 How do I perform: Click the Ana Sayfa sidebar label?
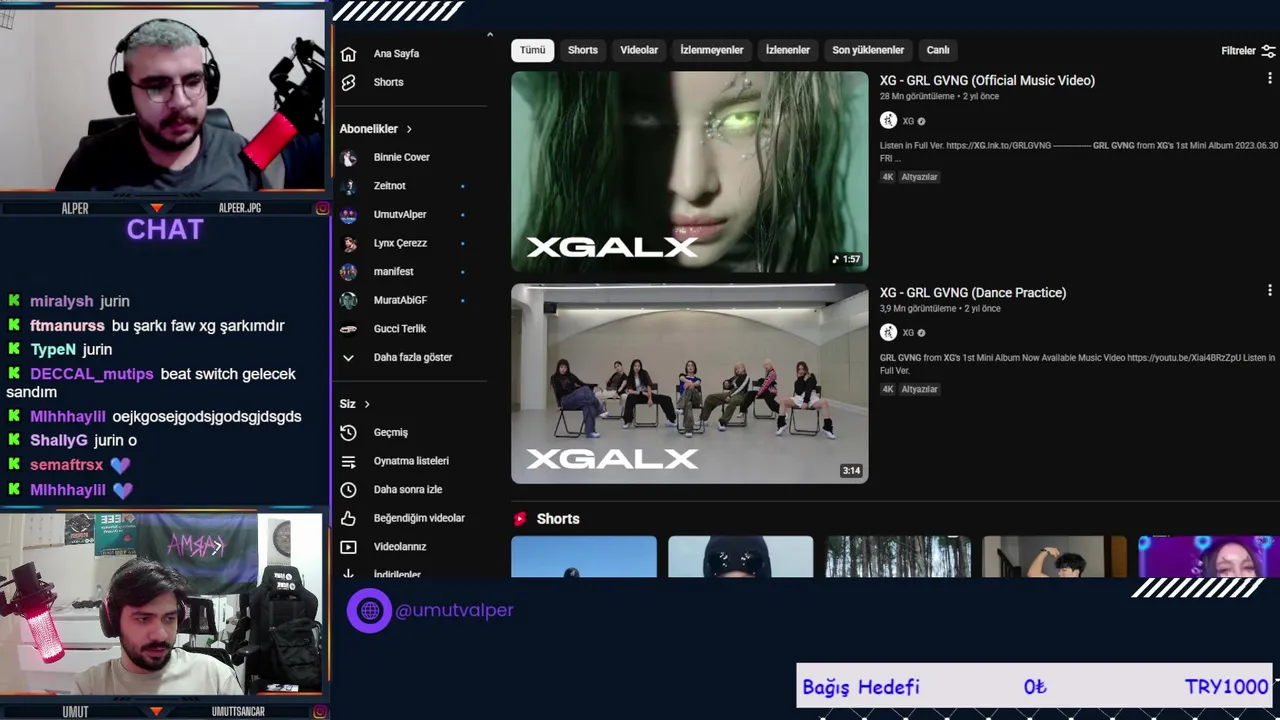(x=396, y=54)
